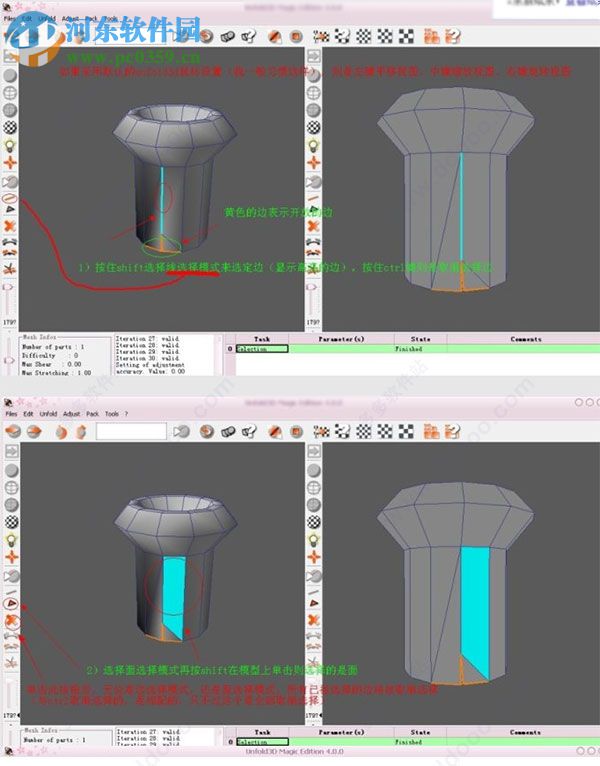
Task: Open Tools menu in cyan-face window
Action: pos(112,414)
